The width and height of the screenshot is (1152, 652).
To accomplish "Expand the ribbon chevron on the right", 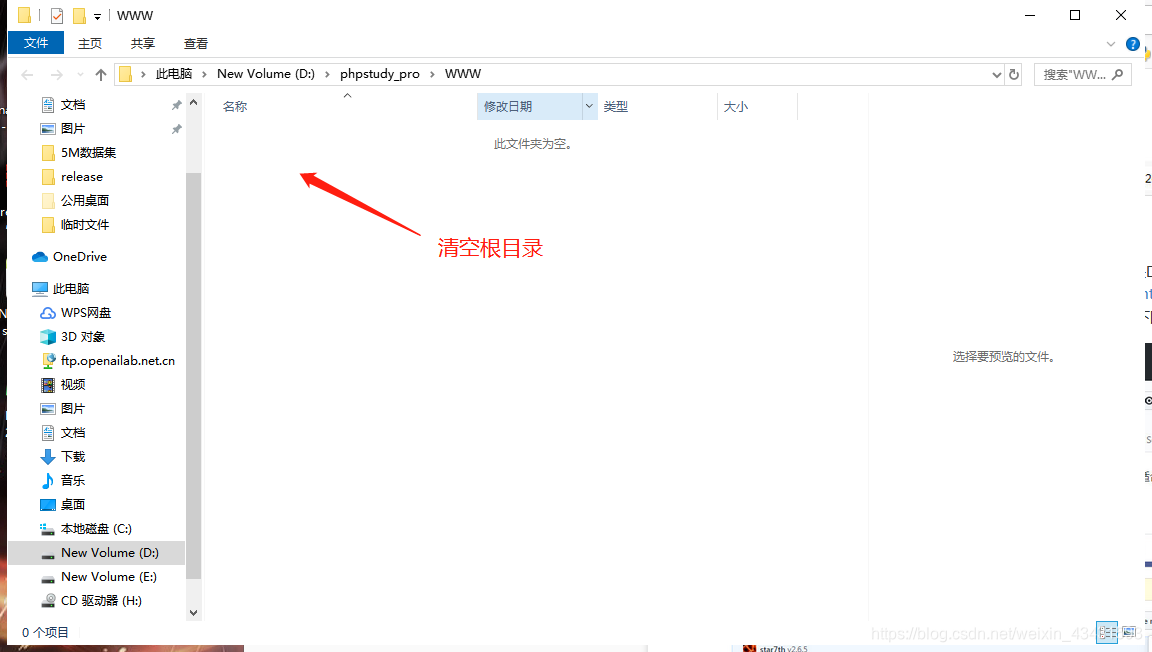I will [x=1110, y=43].
